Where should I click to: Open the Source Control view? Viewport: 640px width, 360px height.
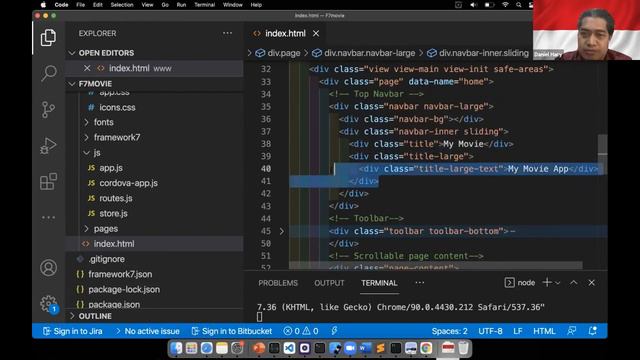(48, 109)
